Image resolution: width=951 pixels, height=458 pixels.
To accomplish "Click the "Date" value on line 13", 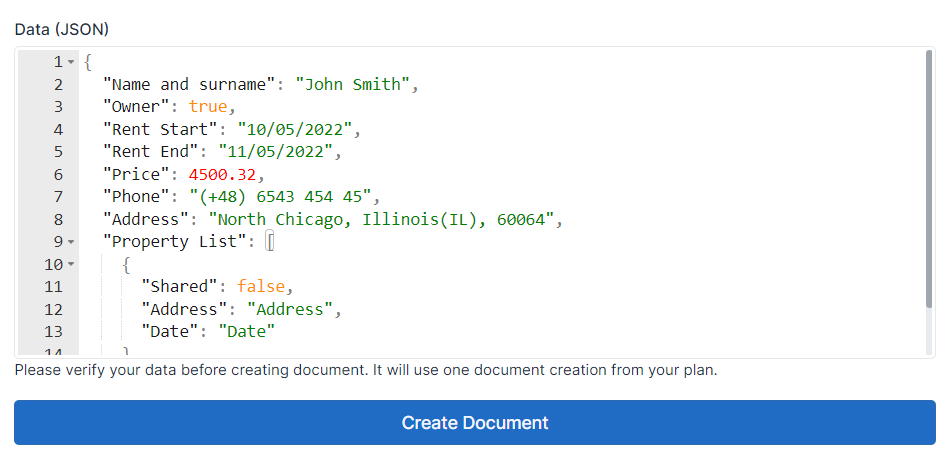I will (245, 332).
